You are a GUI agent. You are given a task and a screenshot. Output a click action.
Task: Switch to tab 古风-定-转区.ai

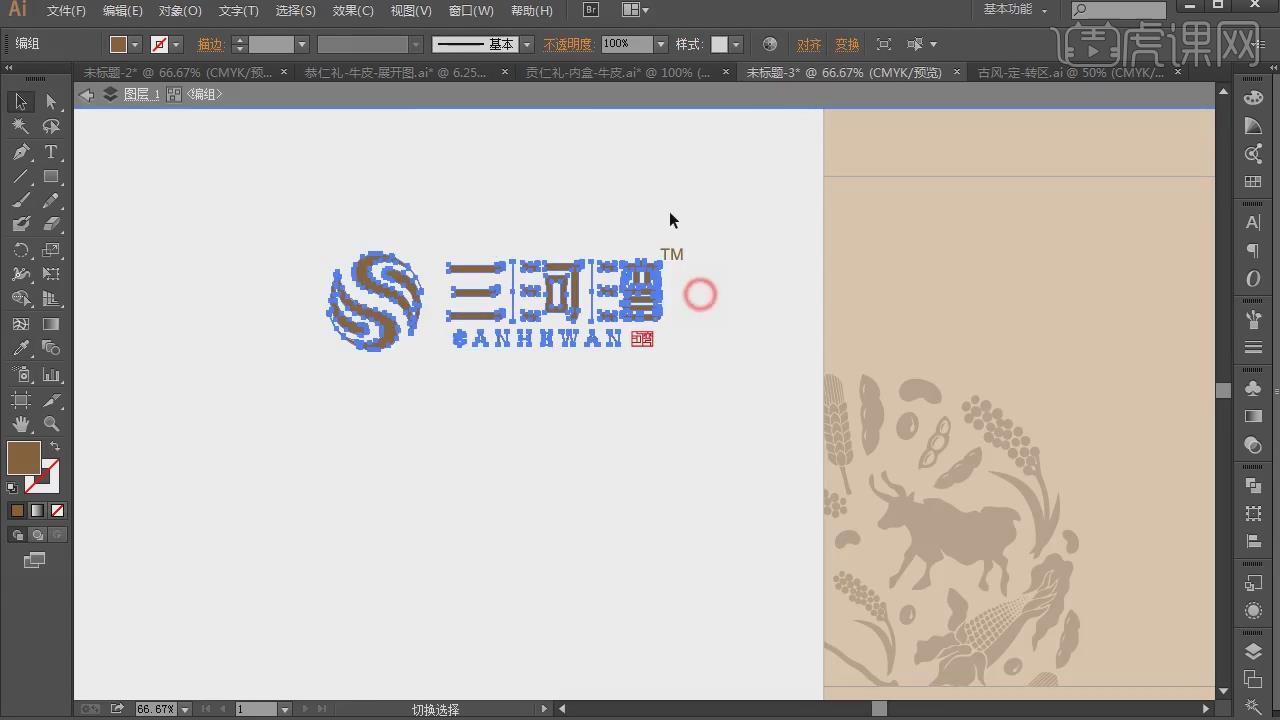[x=1071, y=72]
